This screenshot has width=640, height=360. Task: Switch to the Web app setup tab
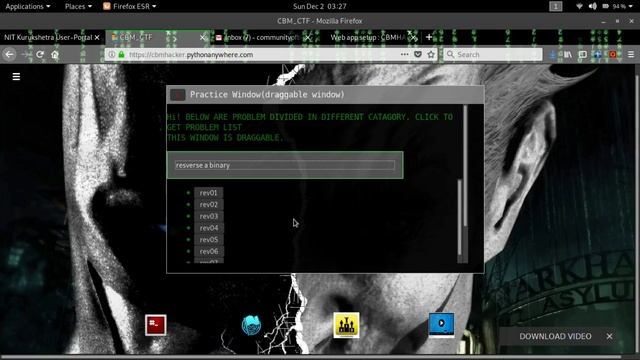[367, 38]
